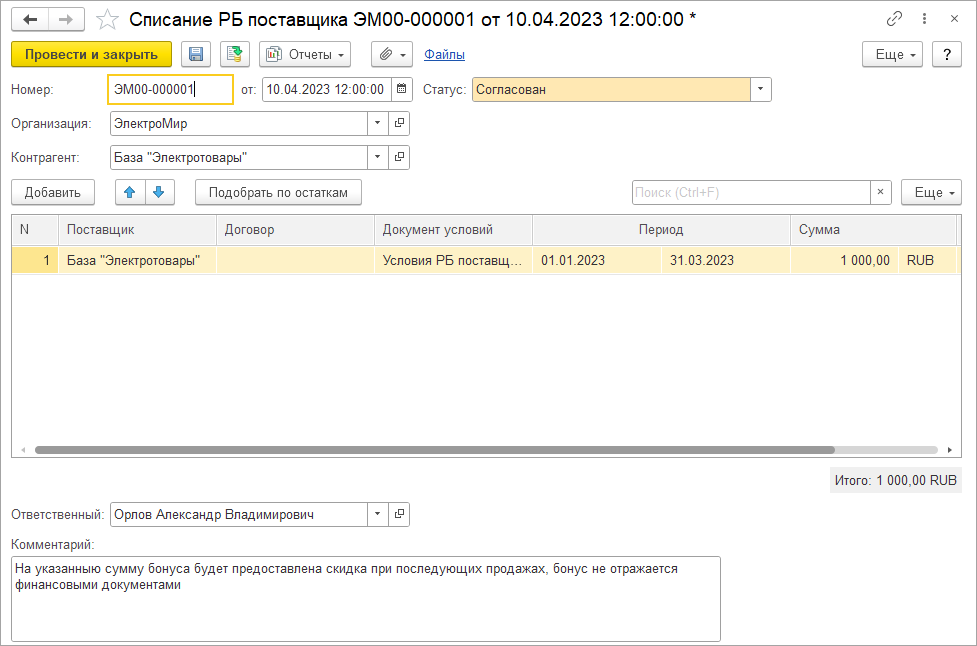Click the post document icon

coord(235,54)
